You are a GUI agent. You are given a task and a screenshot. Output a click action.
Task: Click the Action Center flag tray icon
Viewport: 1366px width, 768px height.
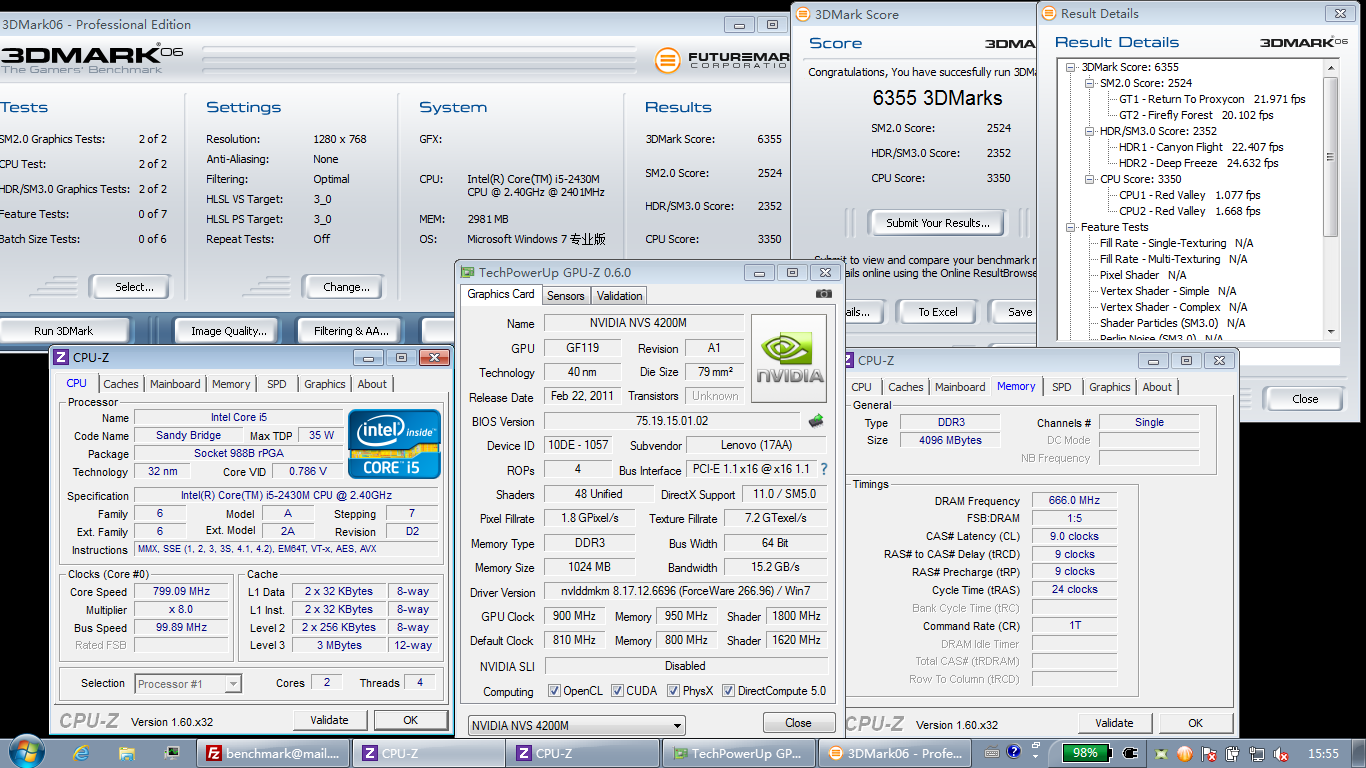pos(1207,753)
